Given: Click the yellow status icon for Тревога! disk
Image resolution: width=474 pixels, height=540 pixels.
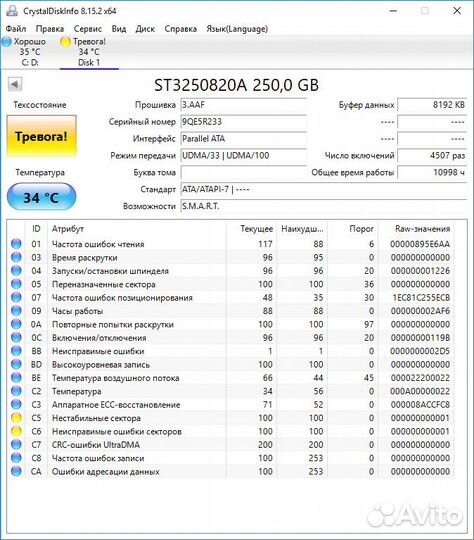Looking at the screenshot, I should (65, 42).
